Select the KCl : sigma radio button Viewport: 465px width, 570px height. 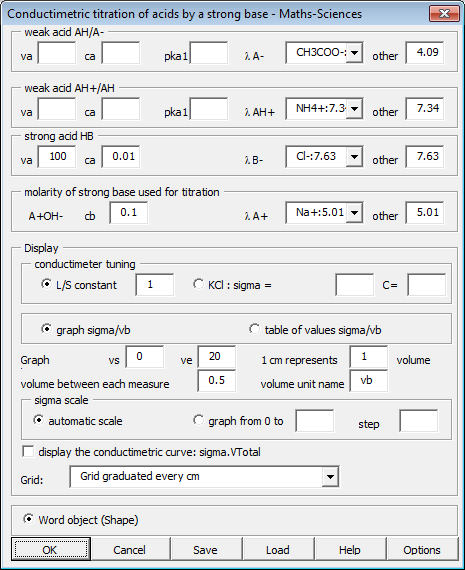coord(199,284)
